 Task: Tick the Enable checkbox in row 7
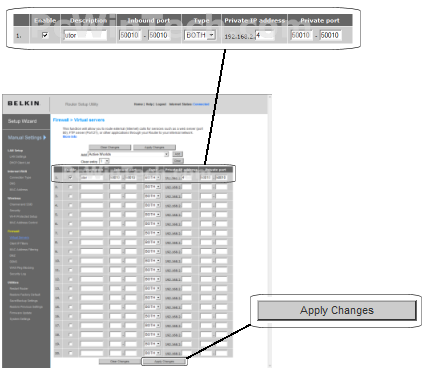(x=70, y=233)
